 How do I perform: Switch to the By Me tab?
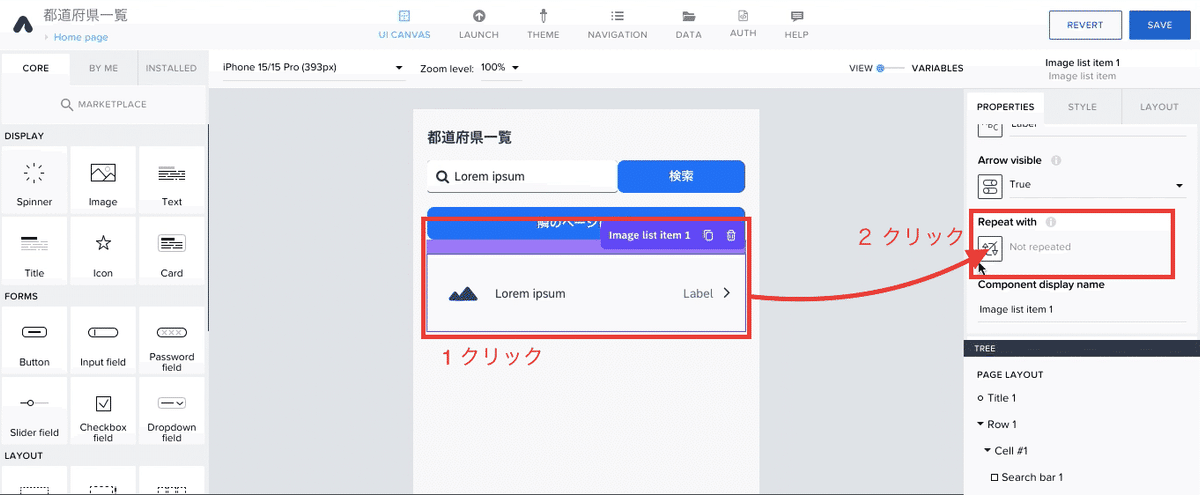pyautogui.click(x=103, y=68)
